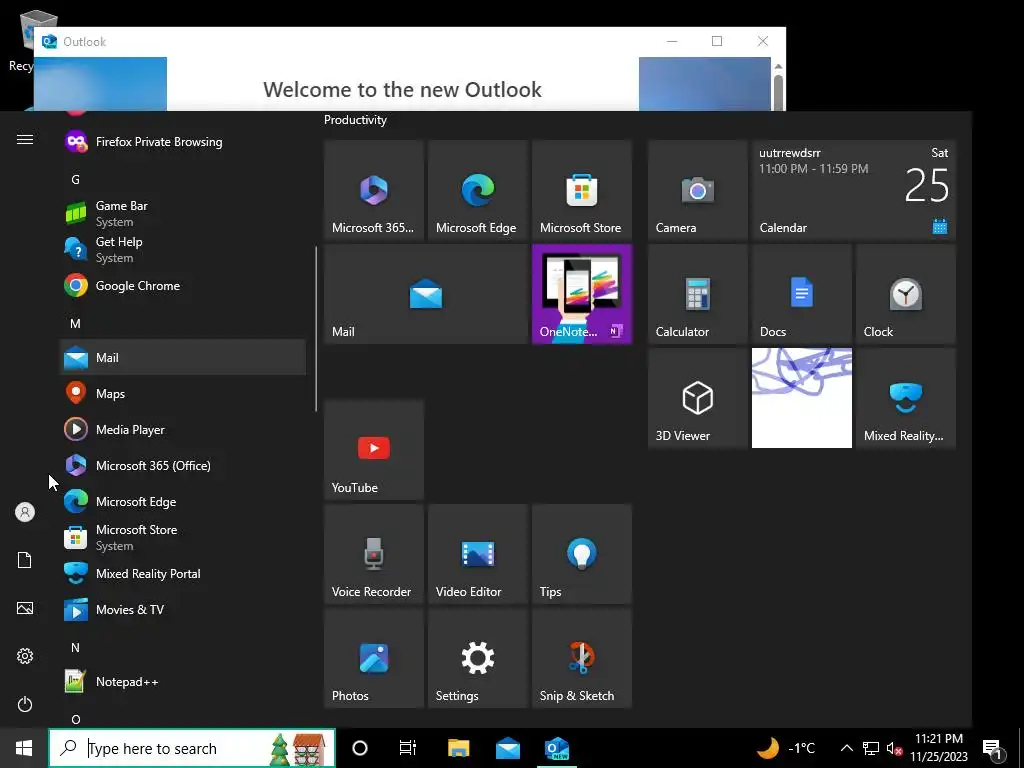Image resolution: width=1024 pixels, height=768 pixels.
Task: Open the Calendar live tile
Action: (854, 190)
